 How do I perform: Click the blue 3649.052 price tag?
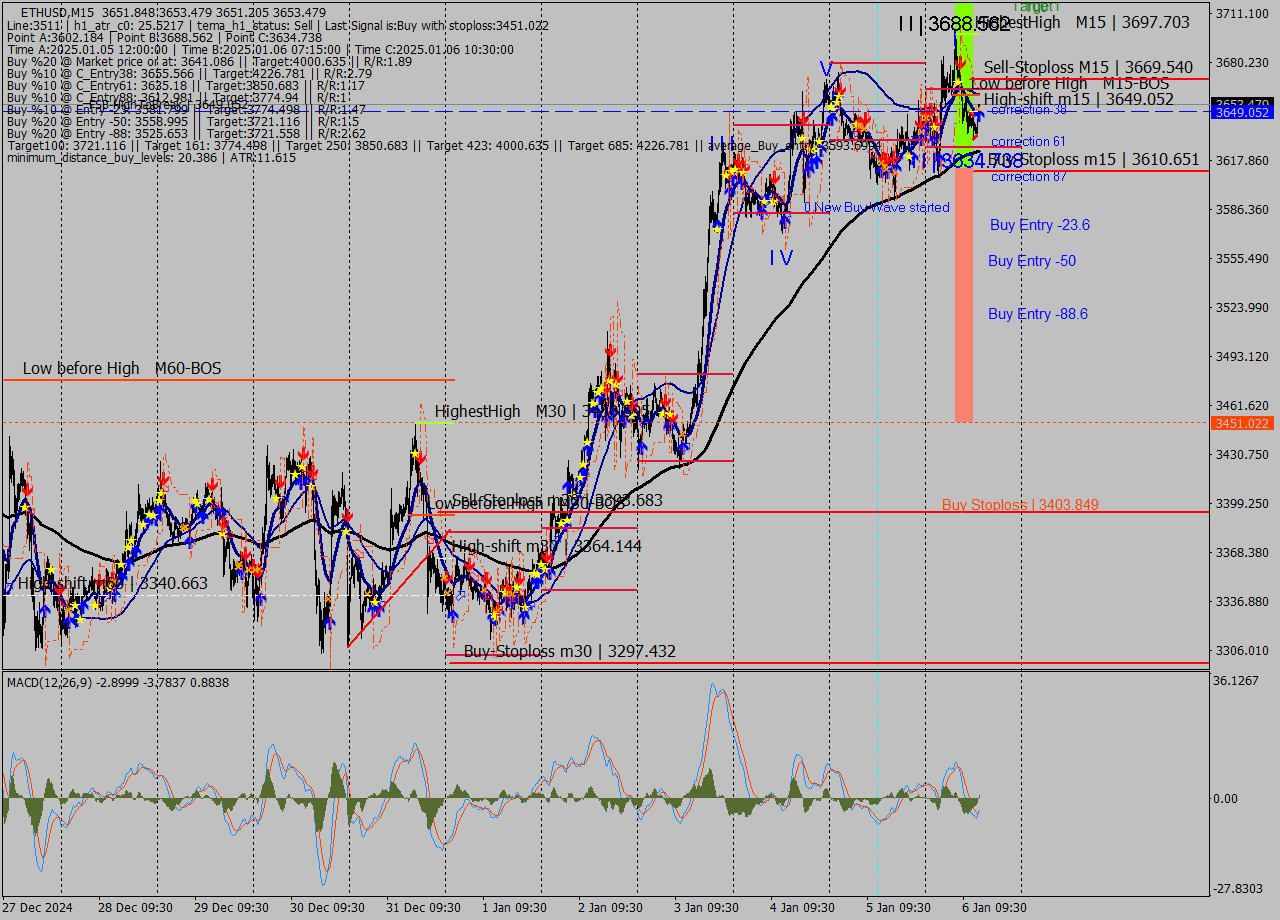click(x=1242, y=113)
